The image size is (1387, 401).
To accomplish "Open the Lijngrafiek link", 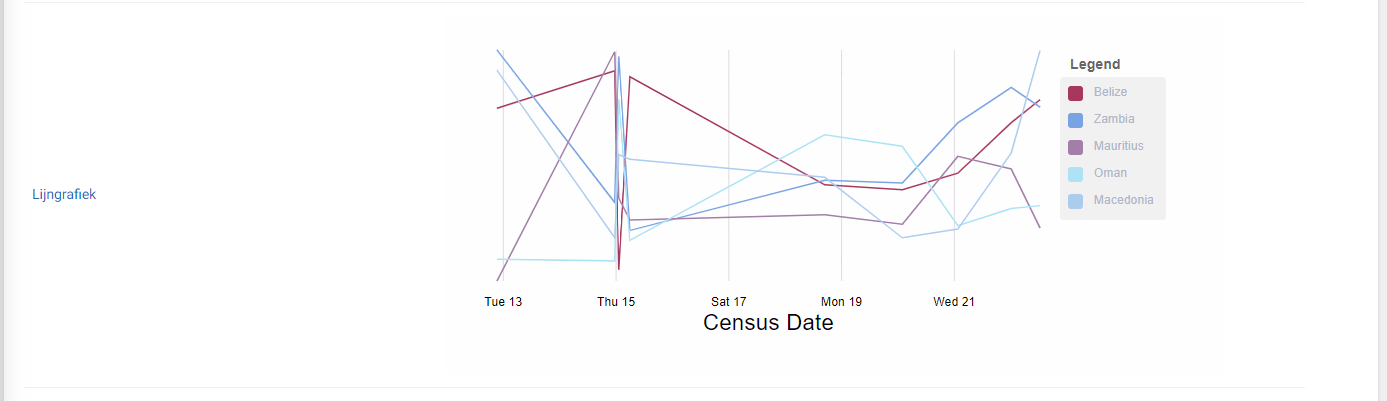I will 64,195.
